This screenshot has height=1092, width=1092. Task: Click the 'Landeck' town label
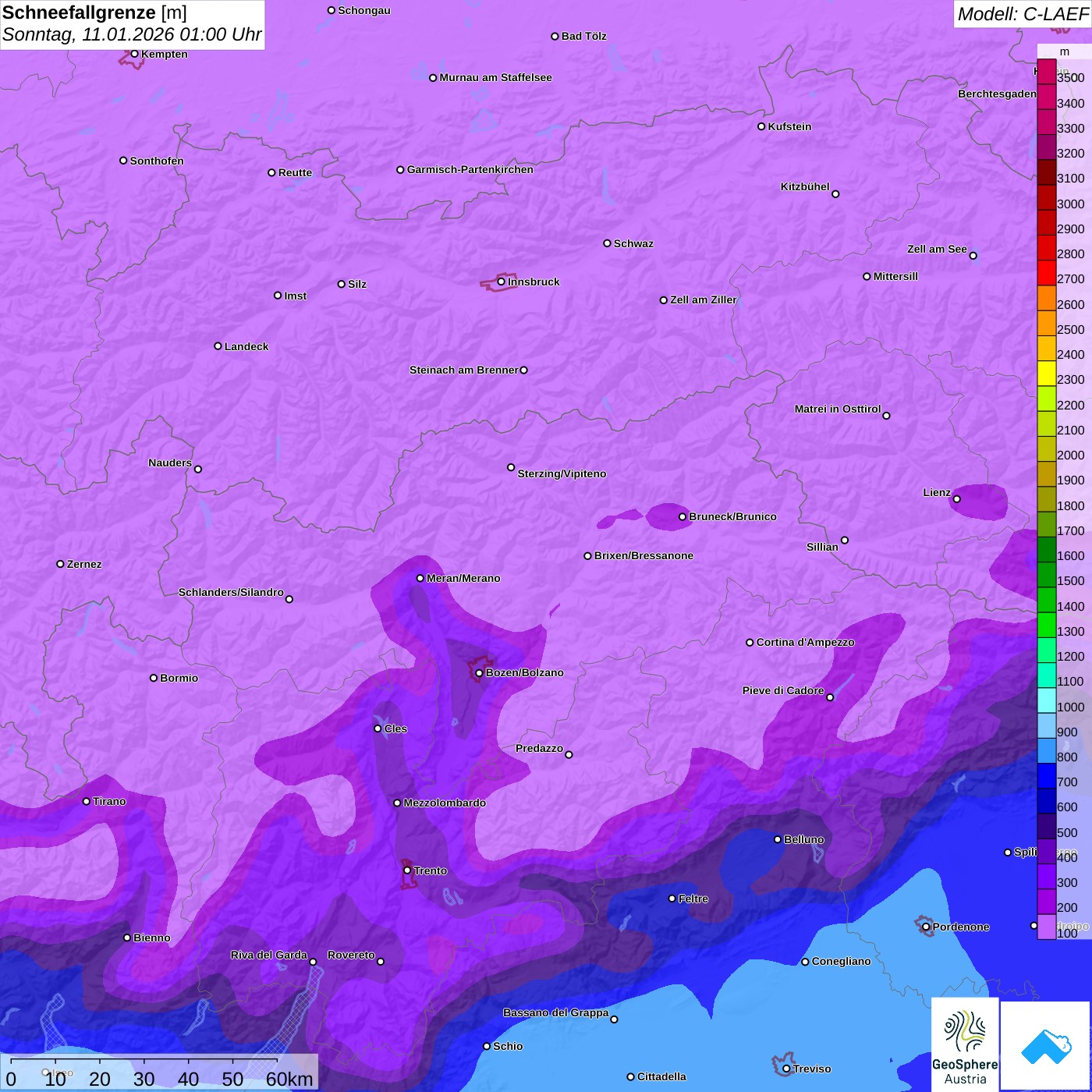coord(246,346)
